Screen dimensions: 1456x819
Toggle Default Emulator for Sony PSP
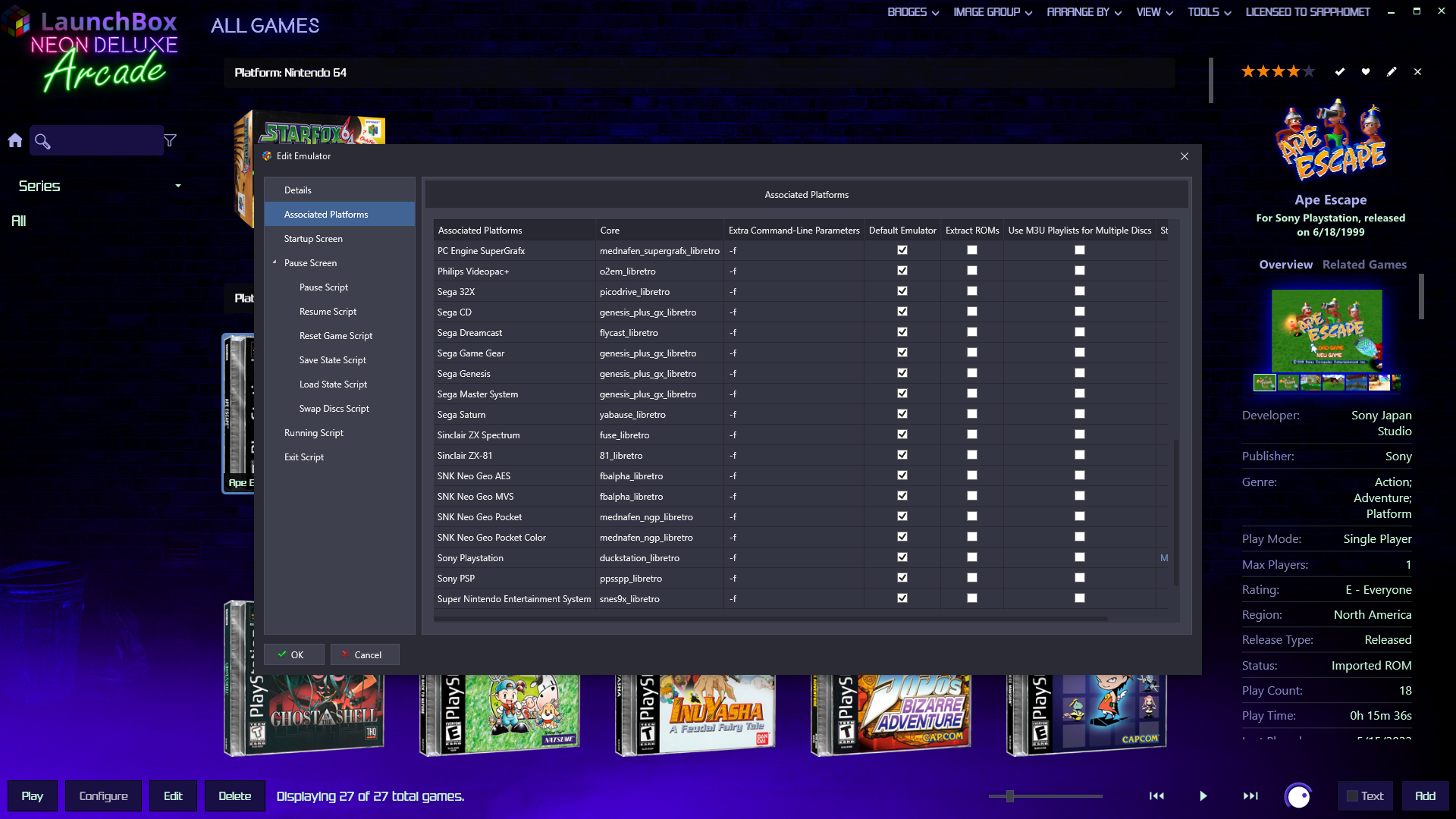pos(902,578)
